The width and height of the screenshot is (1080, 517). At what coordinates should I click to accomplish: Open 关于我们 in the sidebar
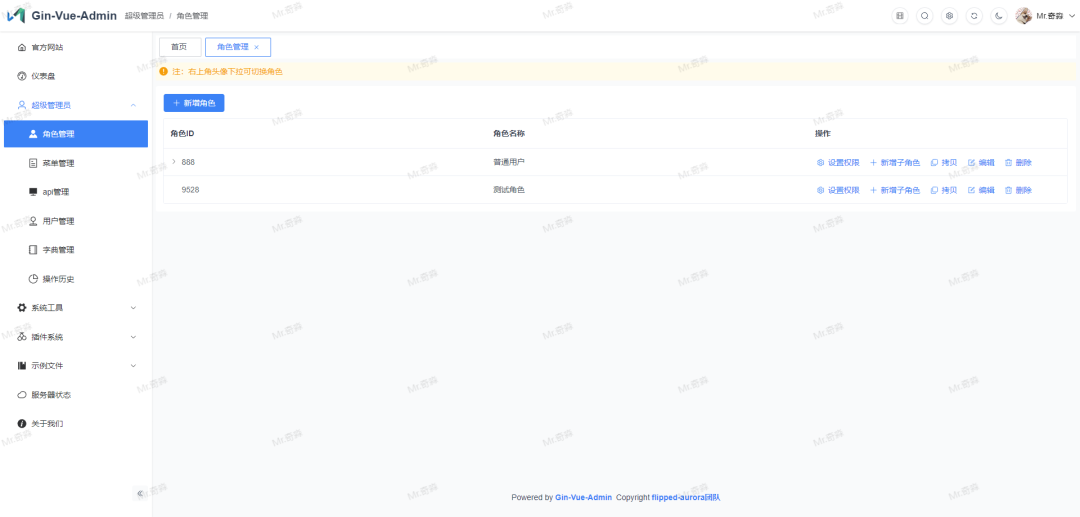[76, 423]
